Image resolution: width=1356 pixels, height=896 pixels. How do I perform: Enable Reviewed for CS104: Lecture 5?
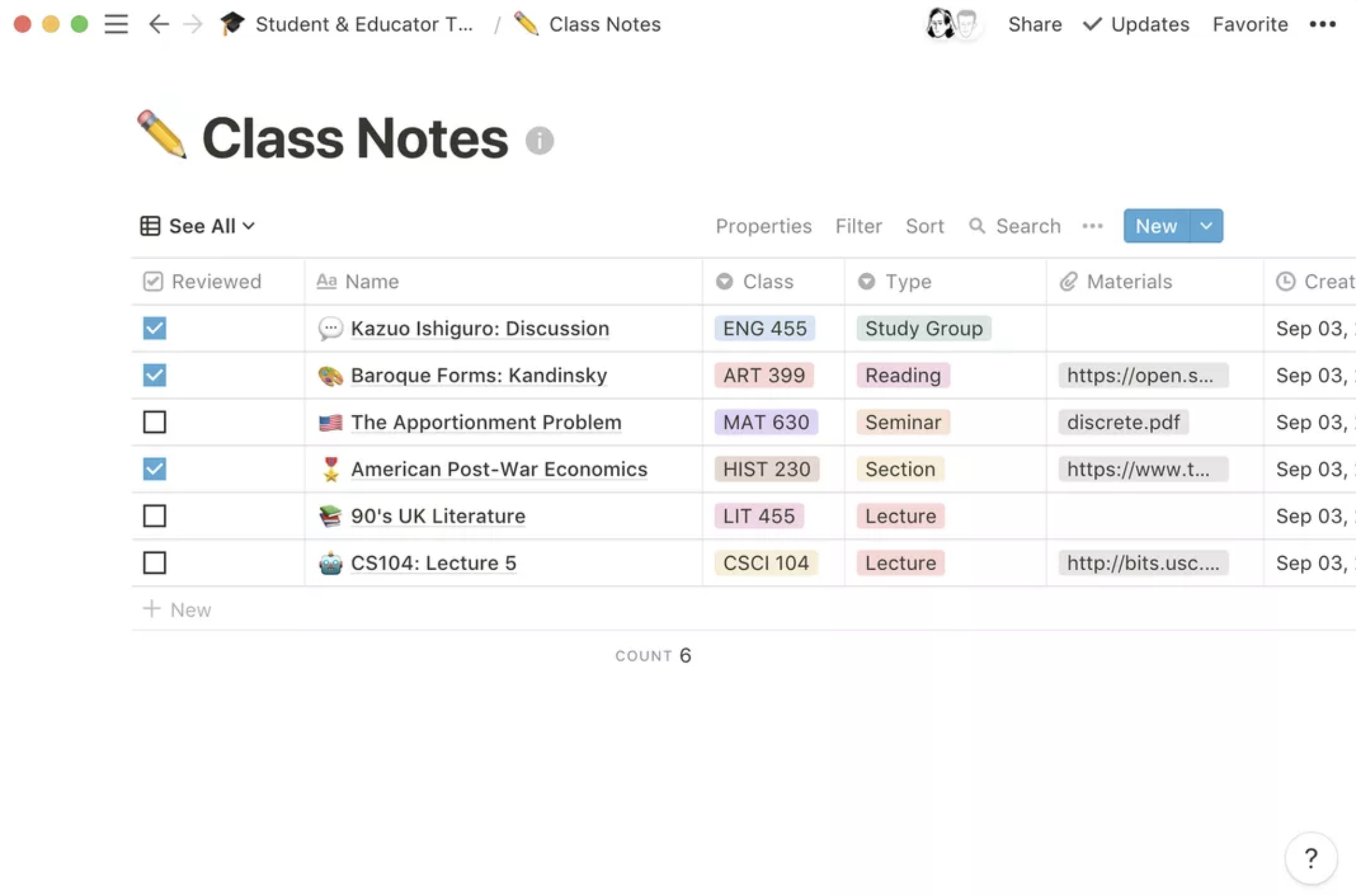(154, 563)
